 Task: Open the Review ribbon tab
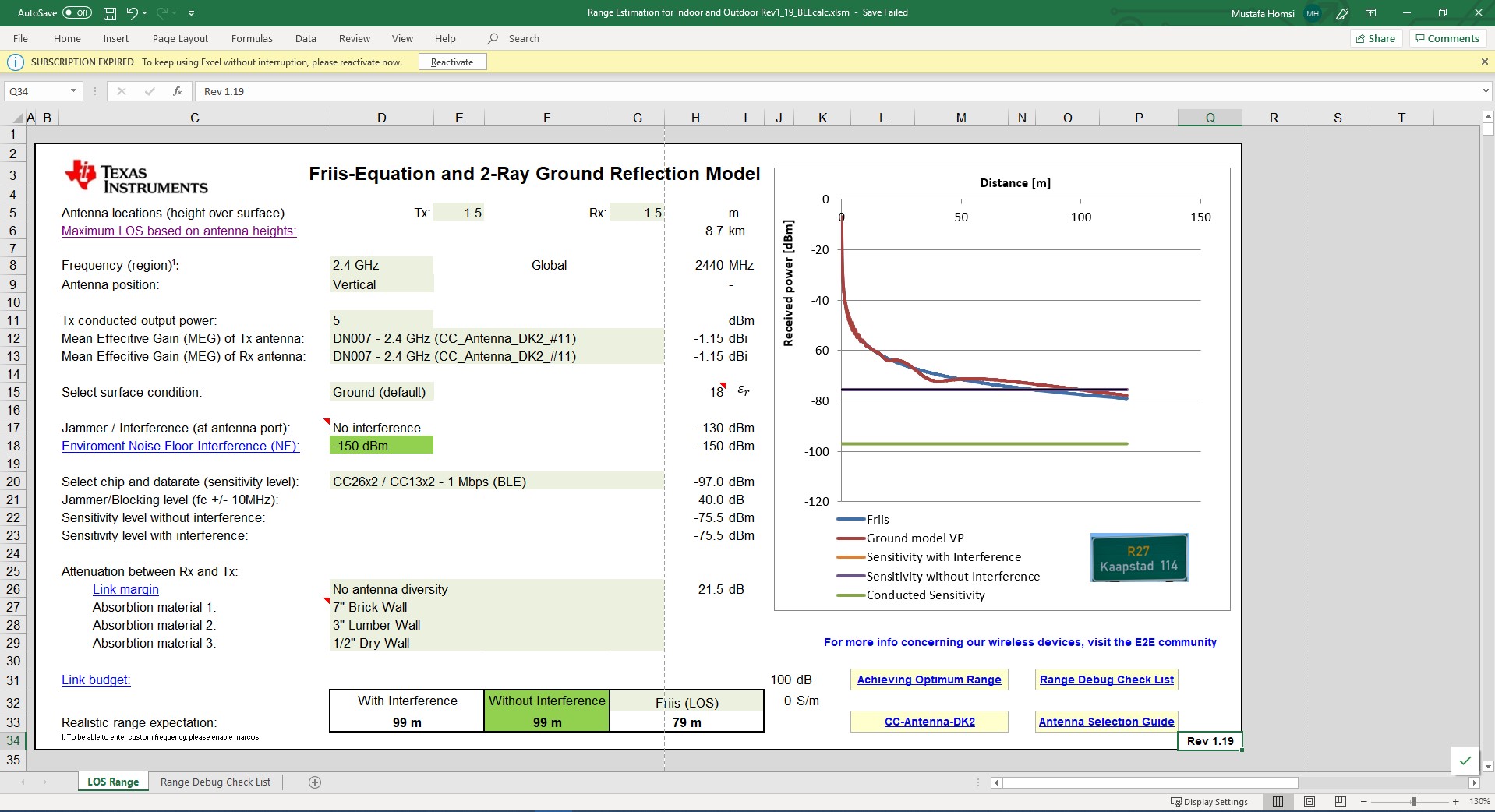[355, 38]
